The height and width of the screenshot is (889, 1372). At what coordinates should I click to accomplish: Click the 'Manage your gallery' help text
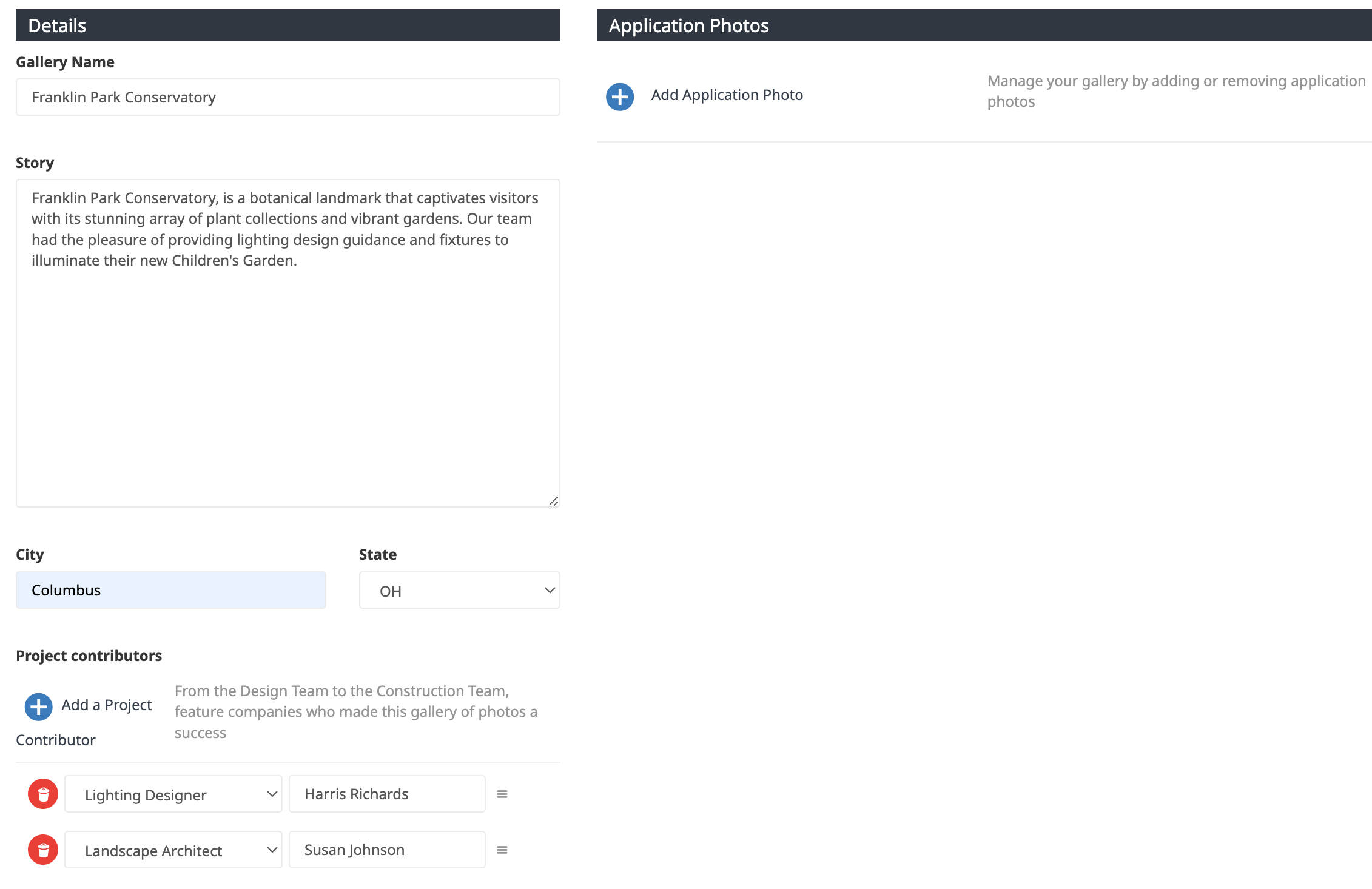click(1176, 91)
